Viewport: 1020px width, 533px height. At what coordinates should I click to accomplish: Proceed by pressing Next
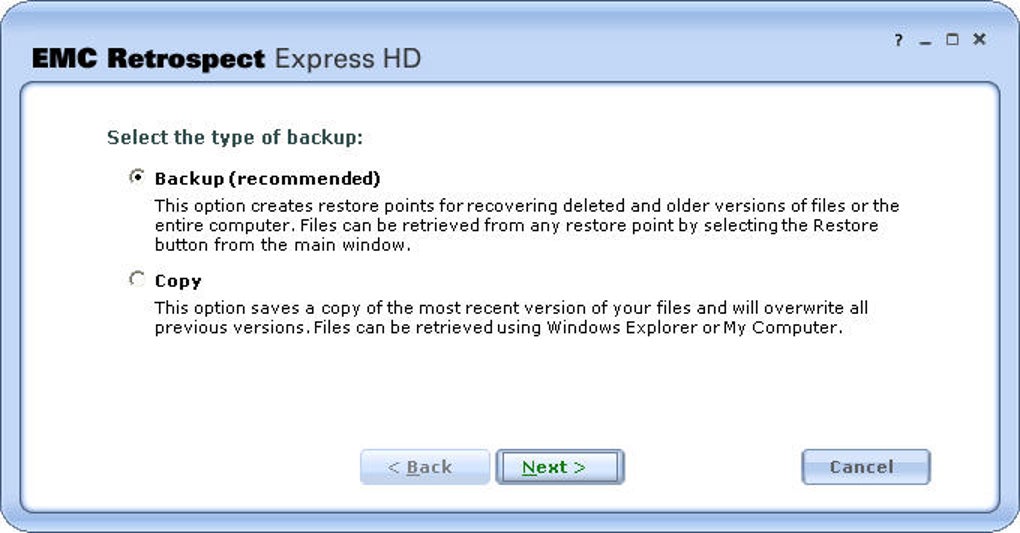pos(560,467)
